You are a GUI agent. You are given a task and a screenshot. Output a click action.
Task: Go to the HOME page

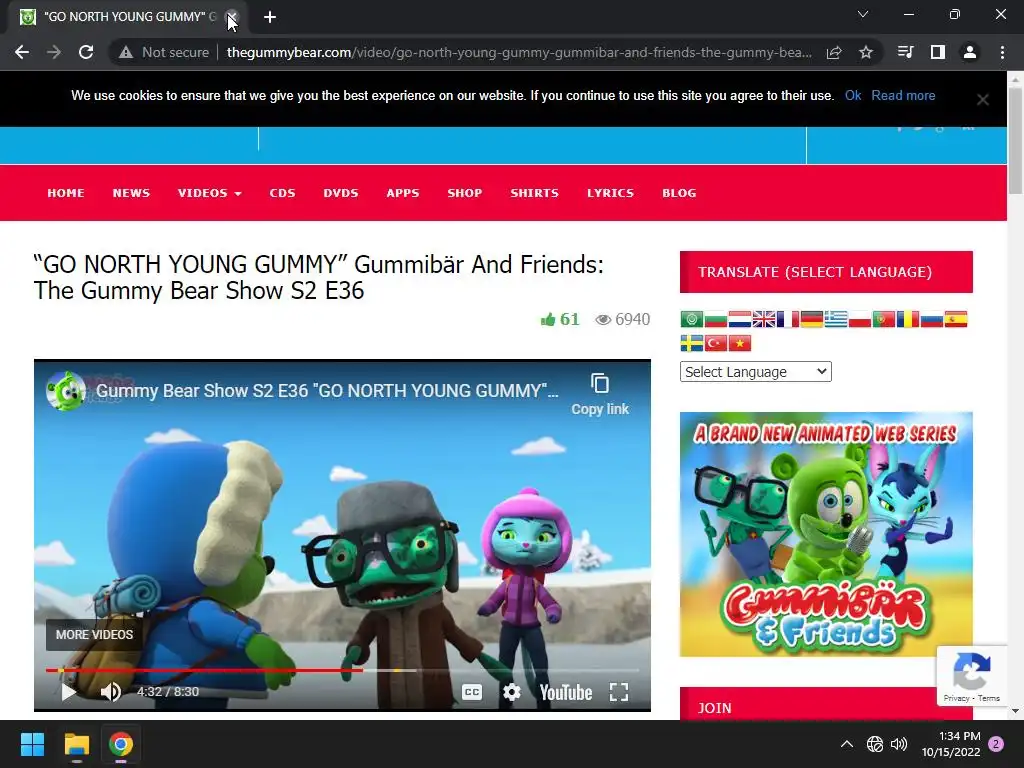66,193
